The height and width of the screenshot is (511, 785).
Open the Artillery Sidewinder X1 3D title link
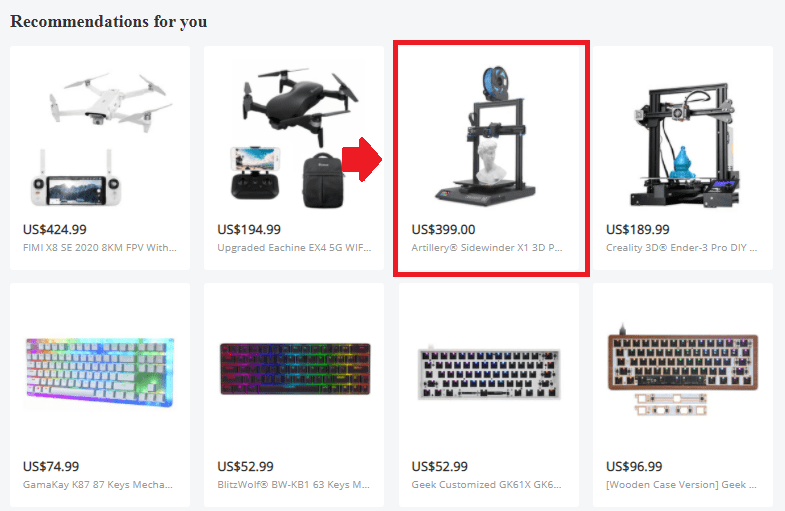[487, 248]
